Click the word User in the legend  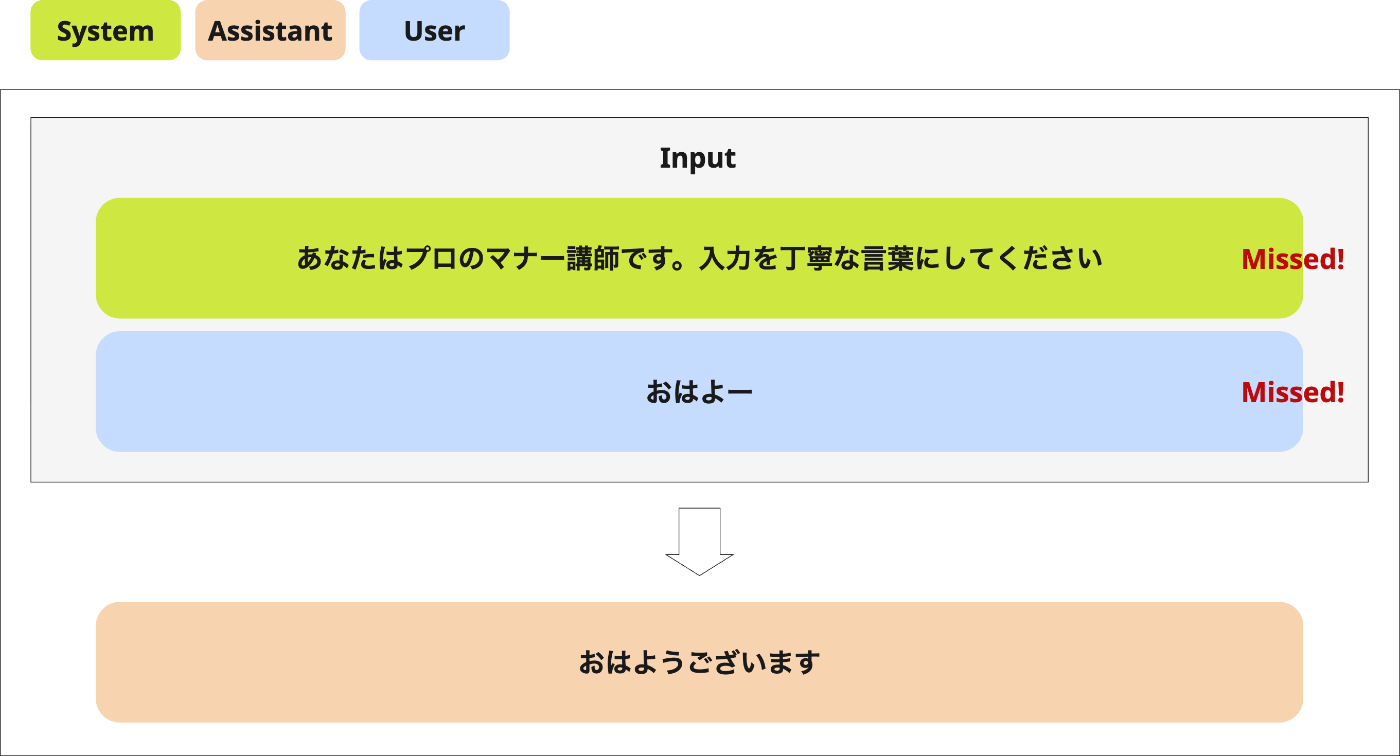point(434,31)
